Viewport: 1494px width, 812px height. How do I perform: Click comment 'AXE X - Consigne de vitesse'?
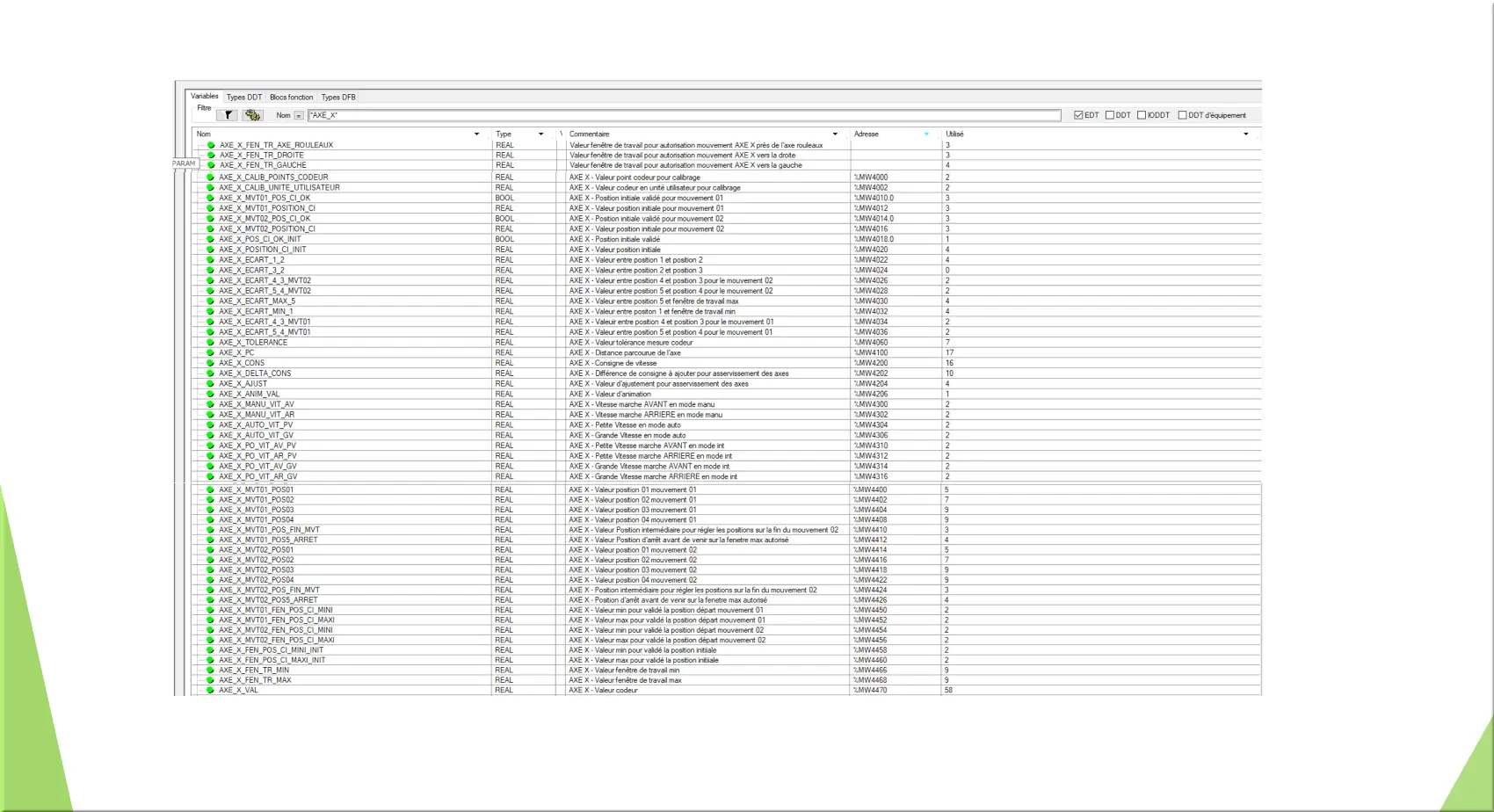coord(613,363)
